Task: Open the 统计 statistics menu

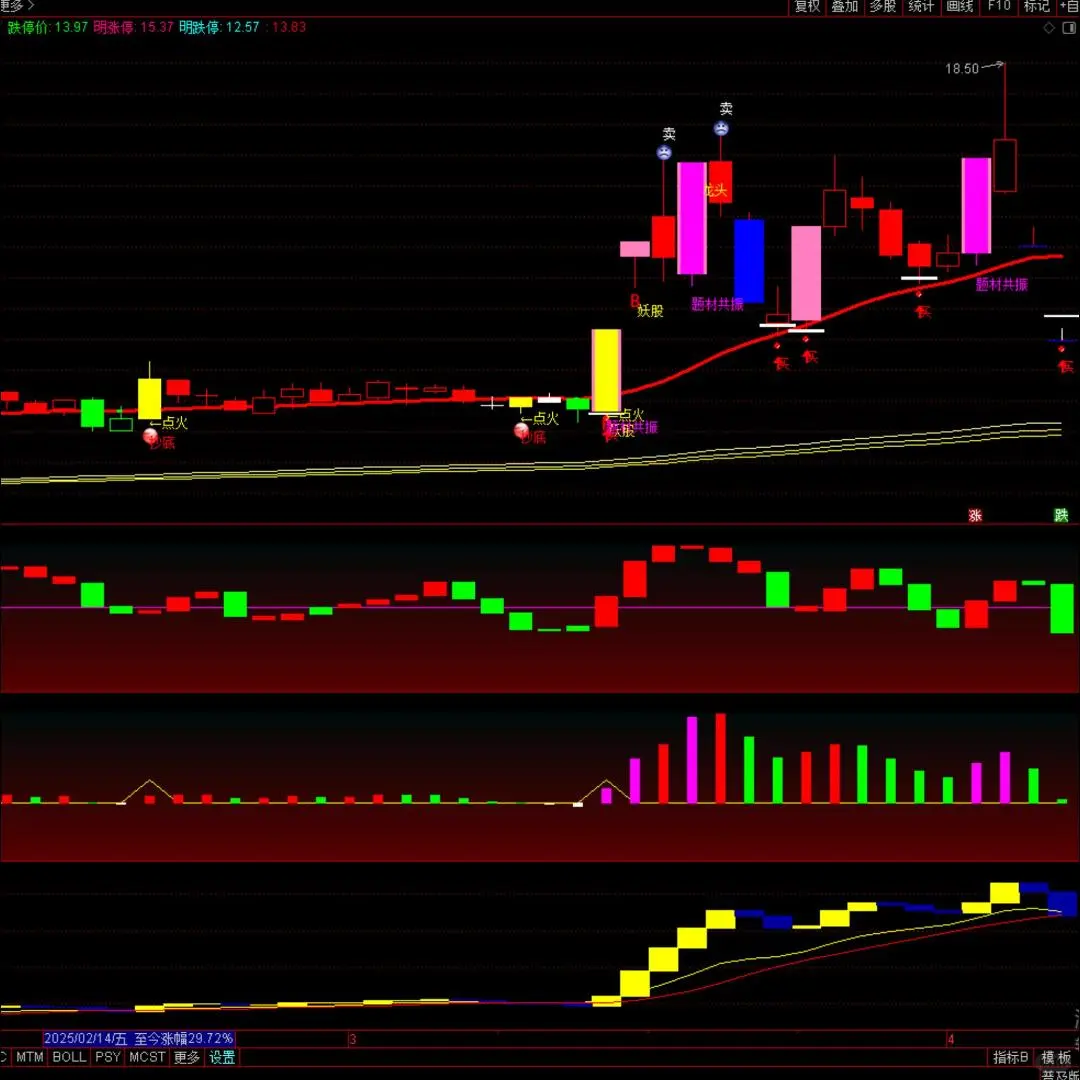Action: click(x=921, y=7)
